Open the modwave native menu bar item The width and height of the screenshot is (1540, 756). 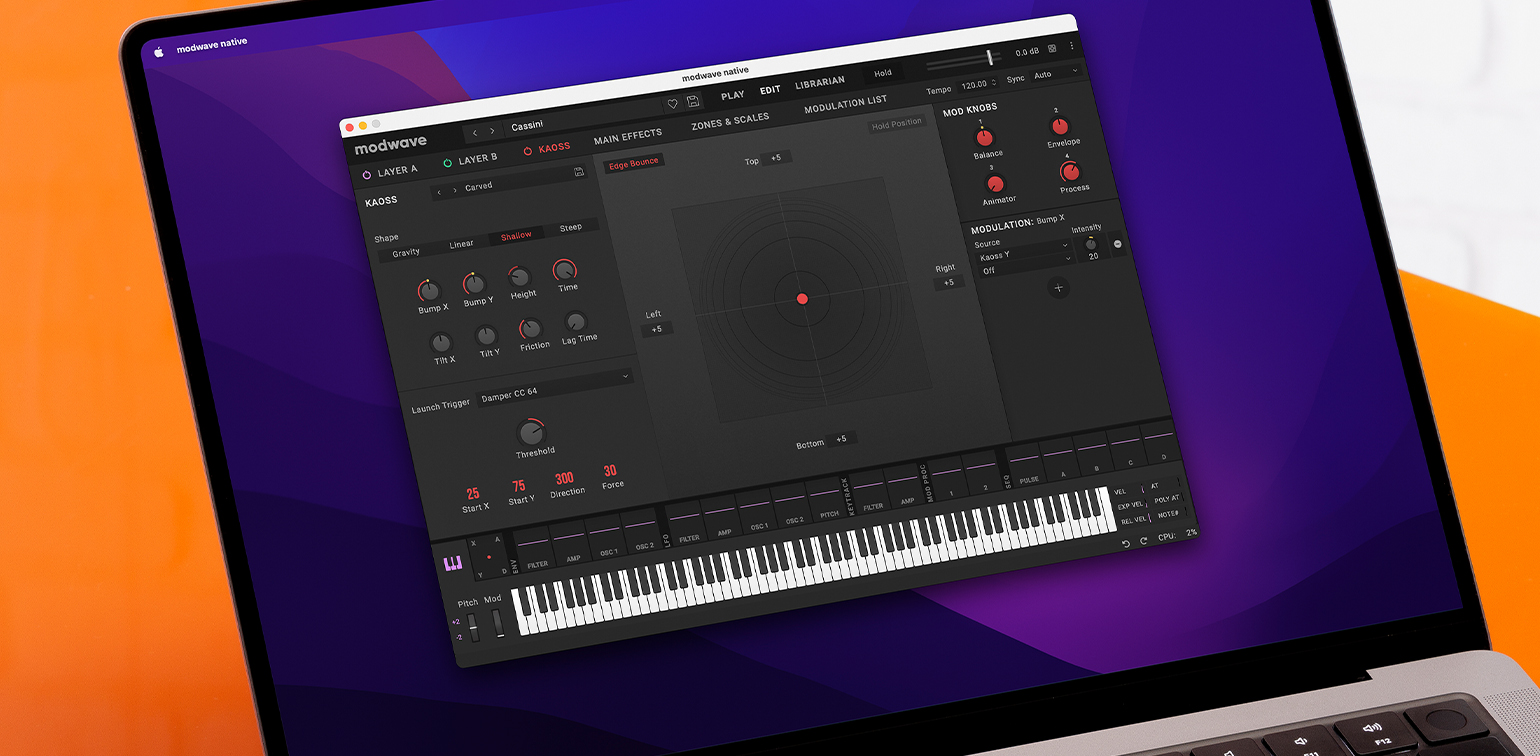pos(211,46)
